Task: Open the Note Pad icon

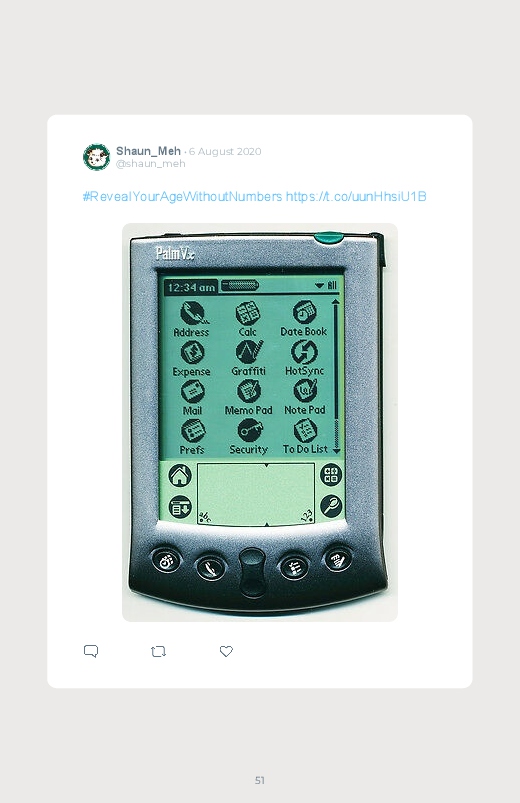Action: (305, 391)
